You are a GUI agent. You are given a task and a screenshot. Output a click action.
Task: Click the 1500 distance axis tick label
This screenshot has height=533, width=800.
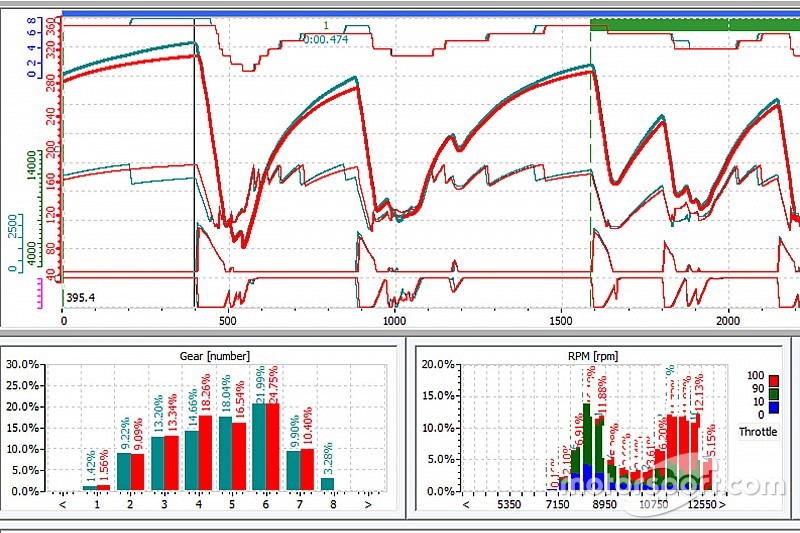(x=560, y=321)
